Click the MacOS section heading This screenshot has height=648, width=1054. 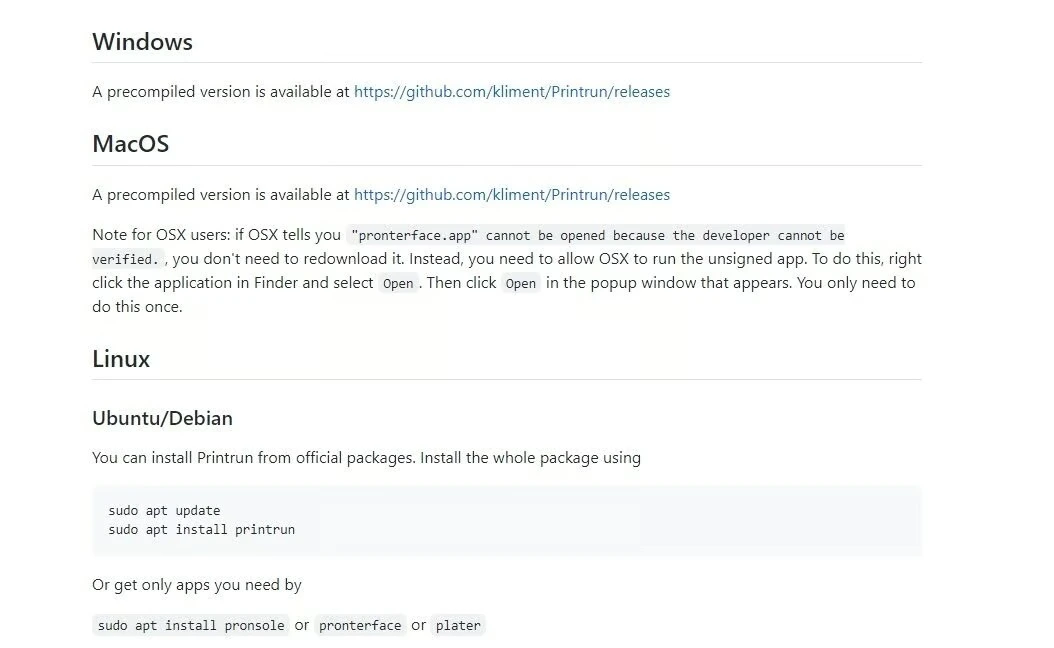click(x=130, y=144)
